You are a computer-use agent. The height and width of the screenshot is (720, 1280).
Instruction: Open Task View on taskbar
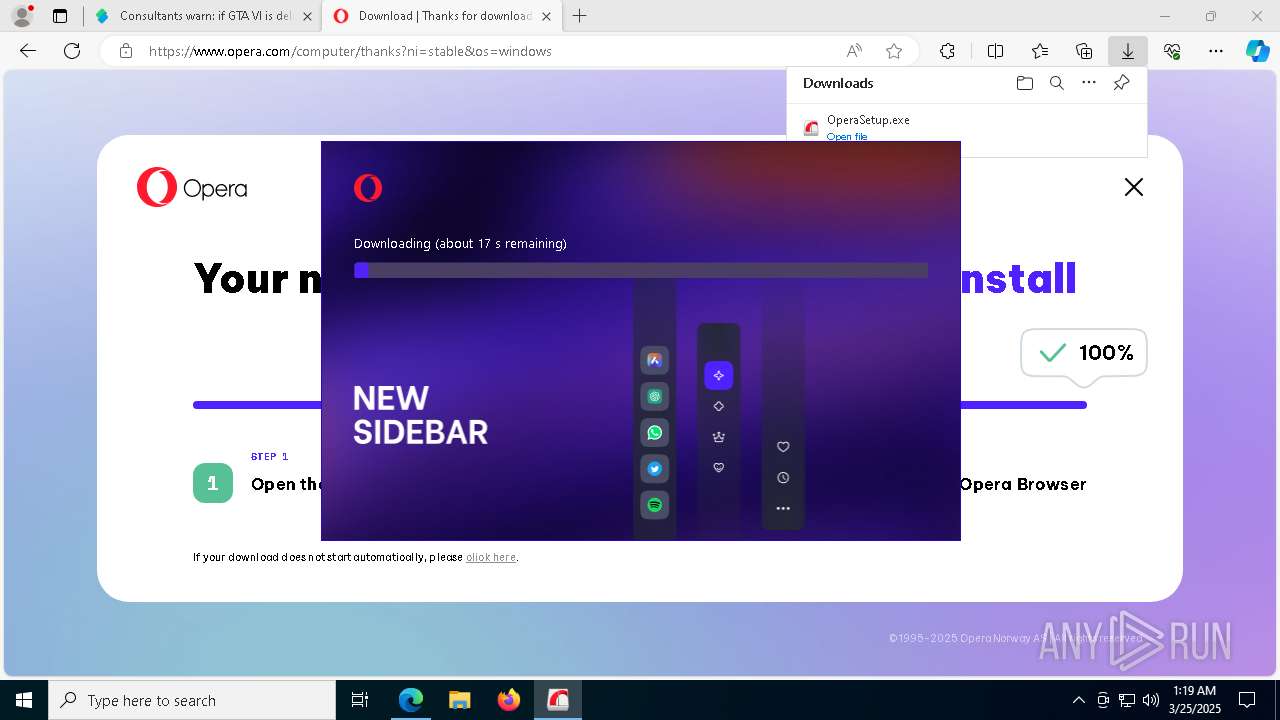pos(360,700)
